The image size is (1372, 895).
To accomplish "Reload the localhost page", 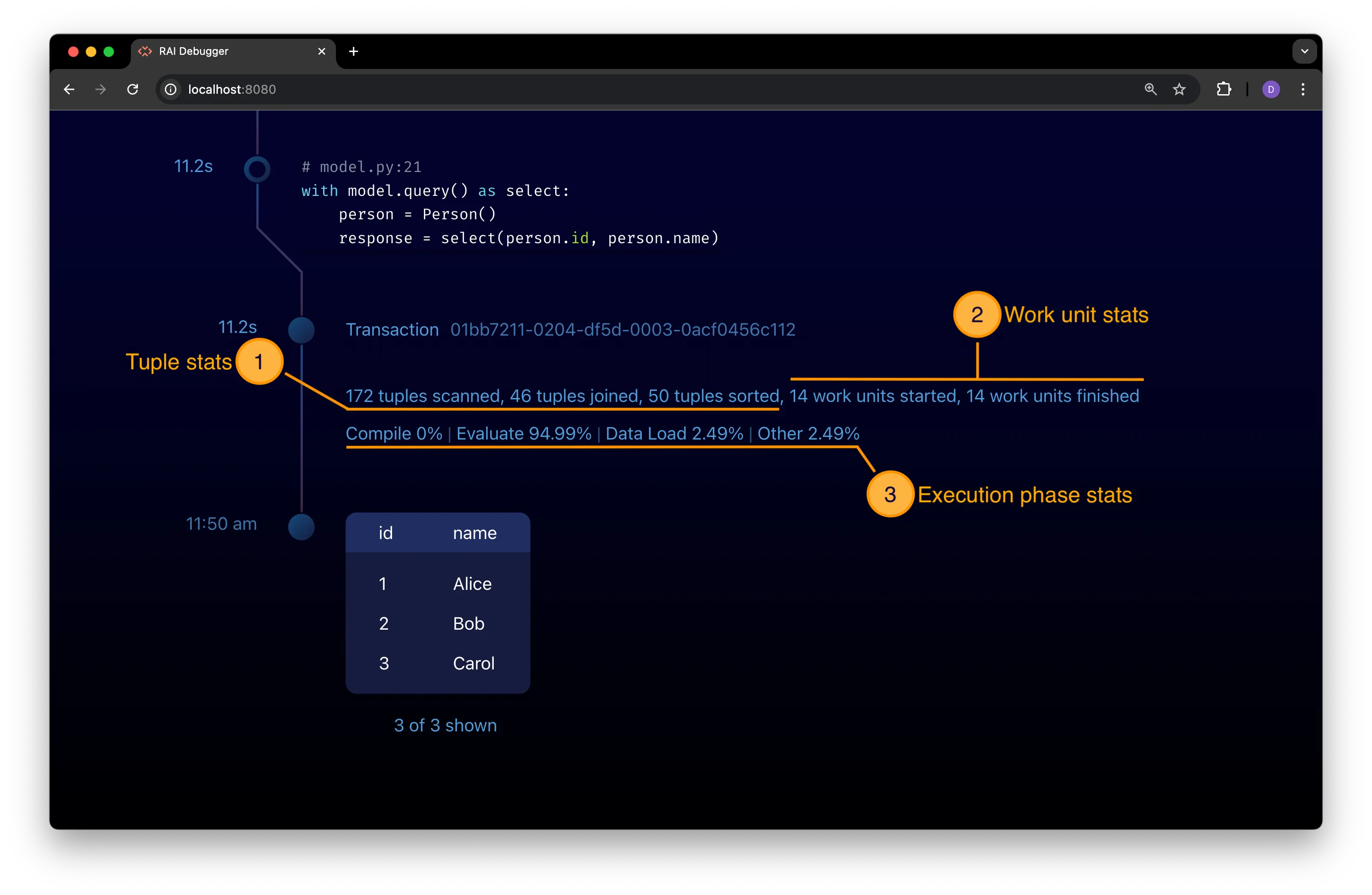I will [133, 89].
